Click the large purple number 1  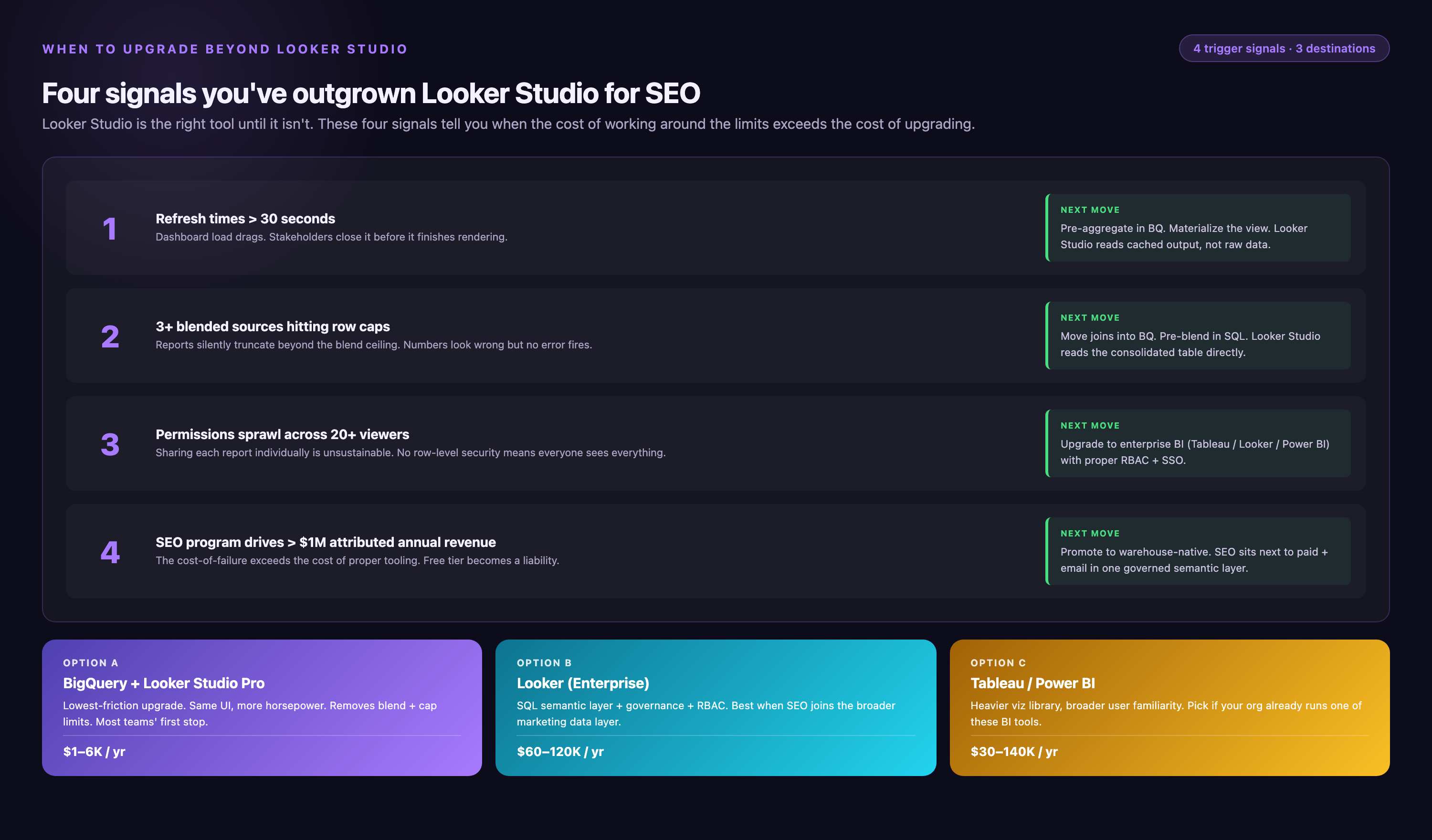[x=110, y=229]
